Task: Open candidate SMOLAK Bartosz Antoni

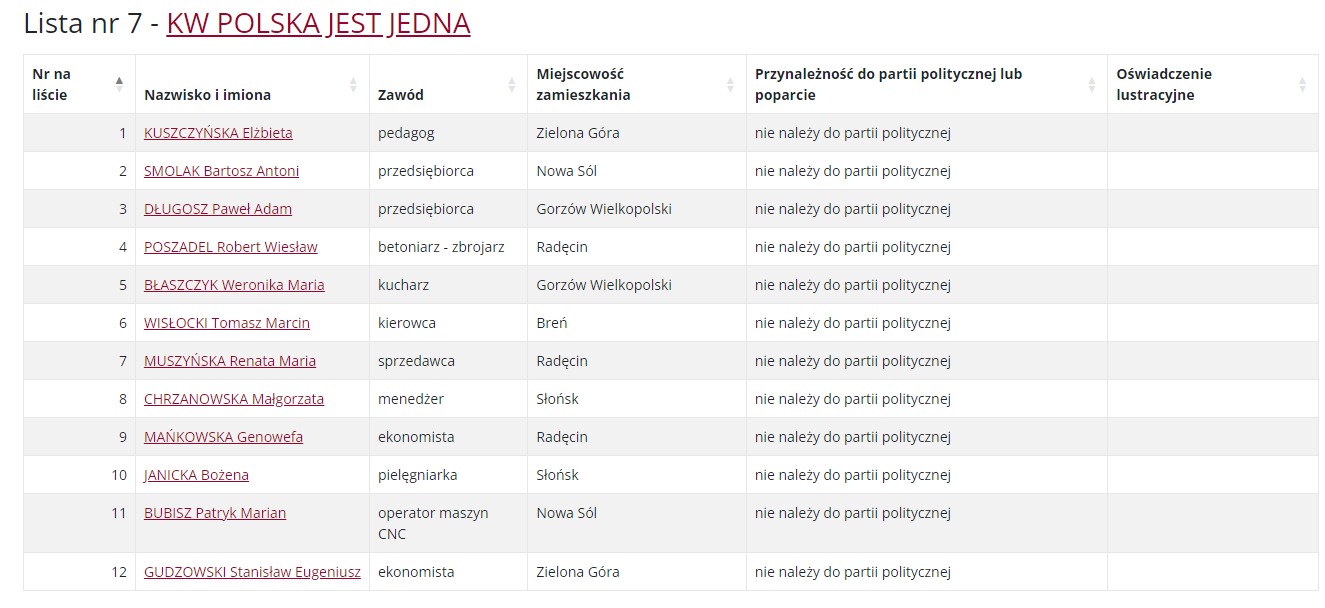Action: click(221, 171)
